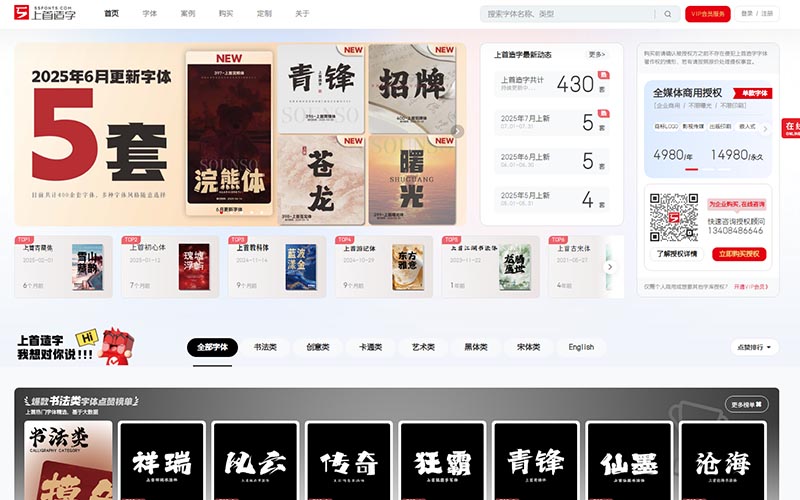Click the arrow beside license tag chips
The width and height of the screenshot is (800, 500).
pyautogui.click(x=765, y=129)
